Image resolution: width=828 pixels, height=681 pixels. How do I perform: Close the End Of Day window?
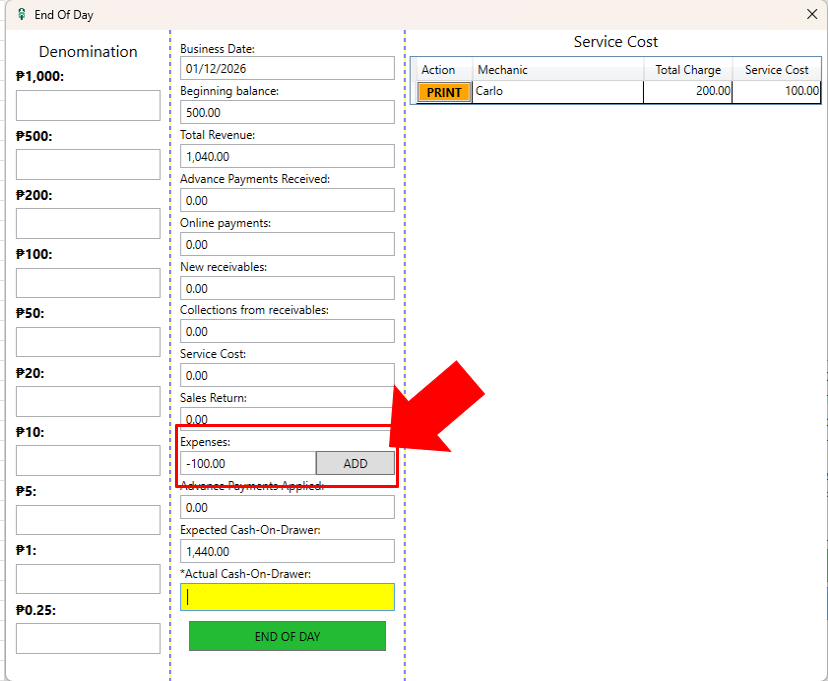pyautogui.click(x=812, y=15)
